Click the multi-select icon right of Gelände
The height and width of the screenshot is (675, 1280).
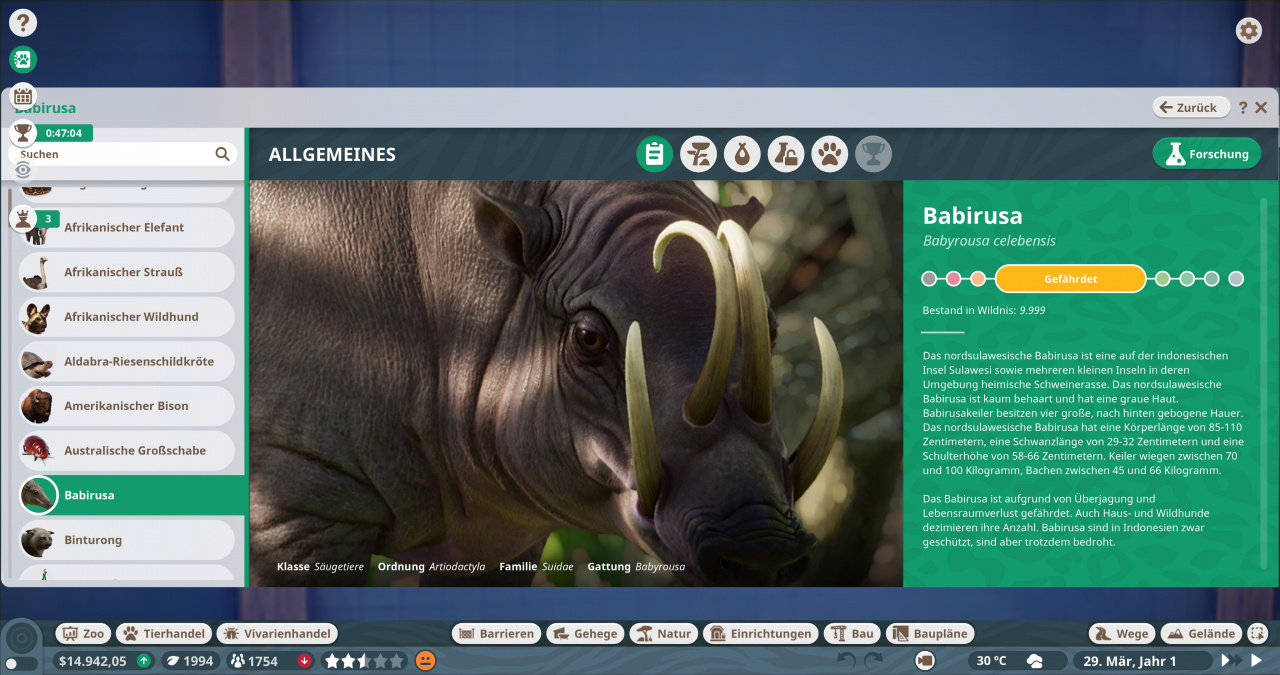(x=1258, y=633)
